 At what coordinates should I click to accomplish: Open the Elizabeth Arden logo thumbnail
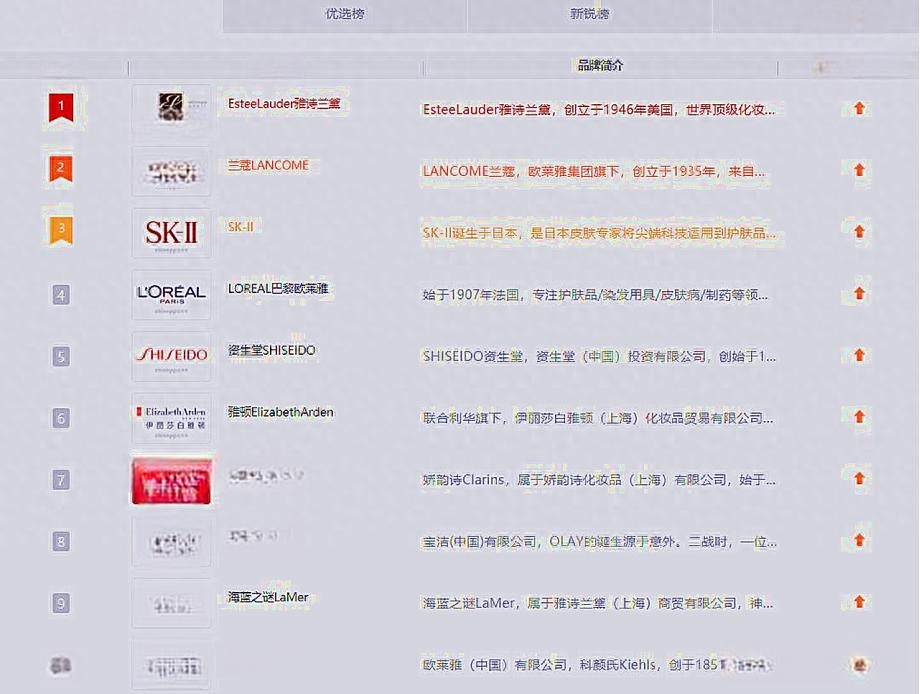[x=171, y=418]
